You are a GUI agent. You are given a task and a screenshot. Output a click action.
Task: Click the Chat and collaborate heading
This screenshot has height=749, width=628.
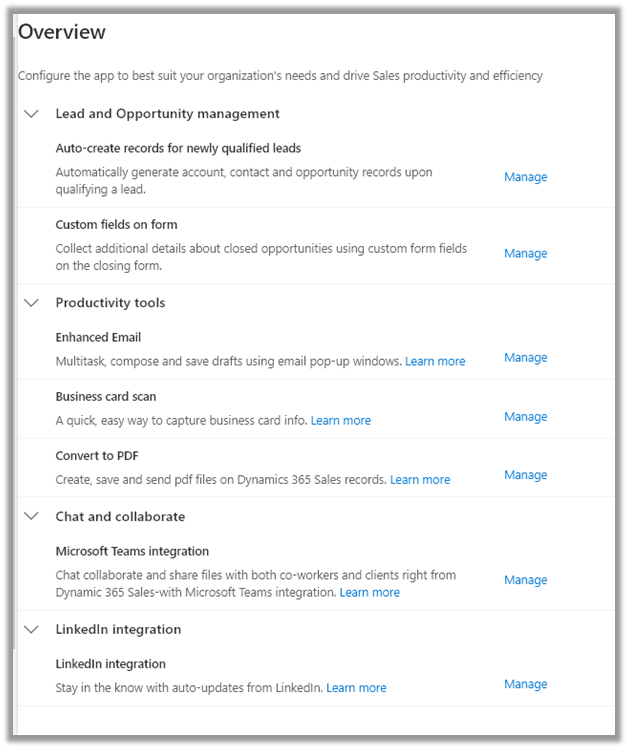[x=120, y=517]
